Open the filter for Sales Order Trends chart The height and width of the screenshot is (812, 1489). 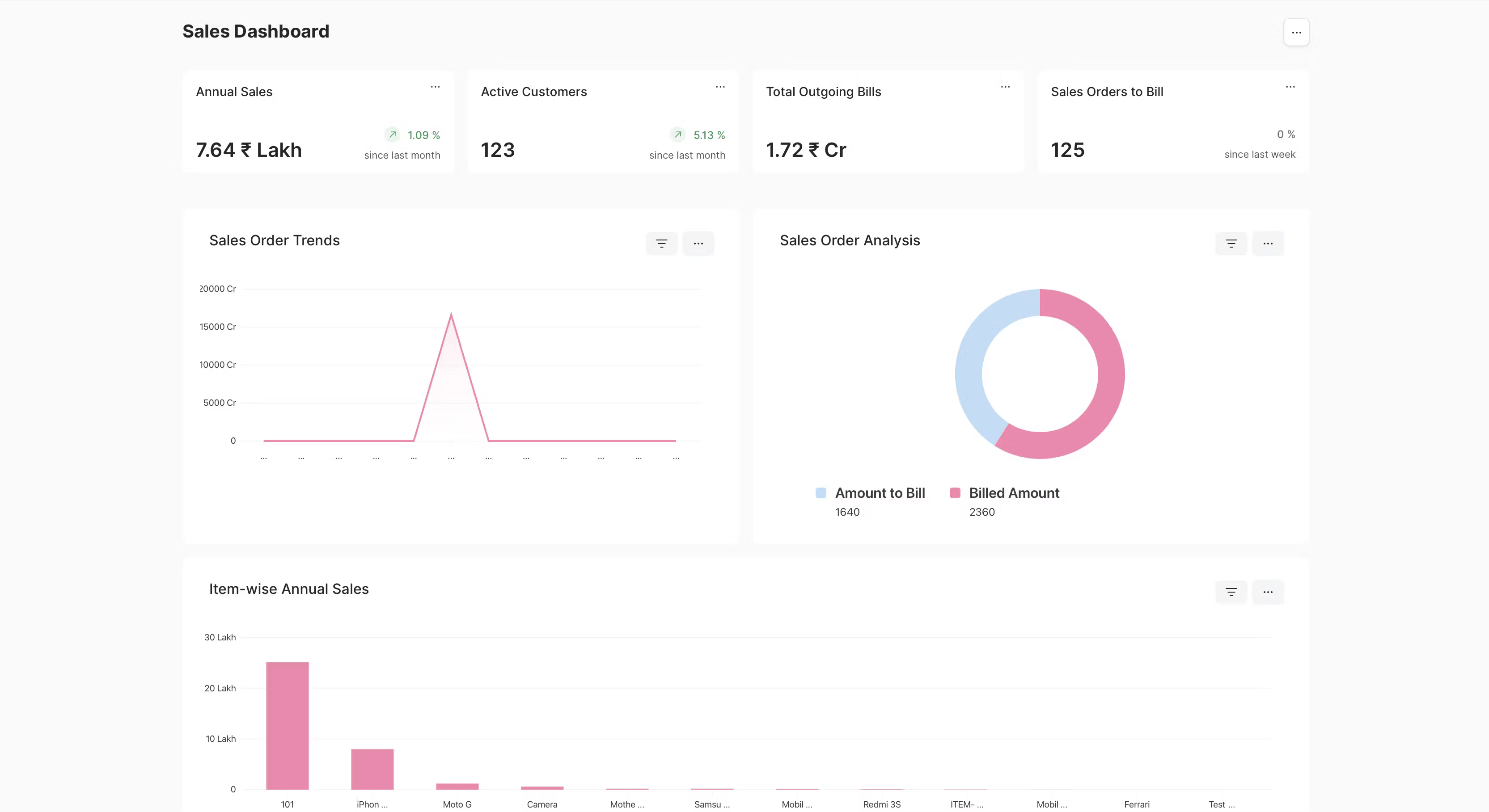661,243
